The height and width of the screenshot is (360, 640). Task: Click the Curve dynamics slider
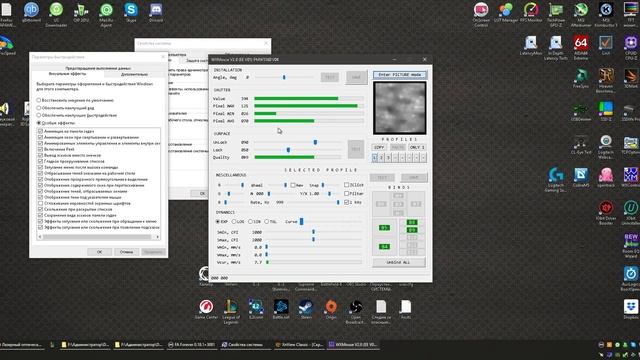click(x=331, y=222)
